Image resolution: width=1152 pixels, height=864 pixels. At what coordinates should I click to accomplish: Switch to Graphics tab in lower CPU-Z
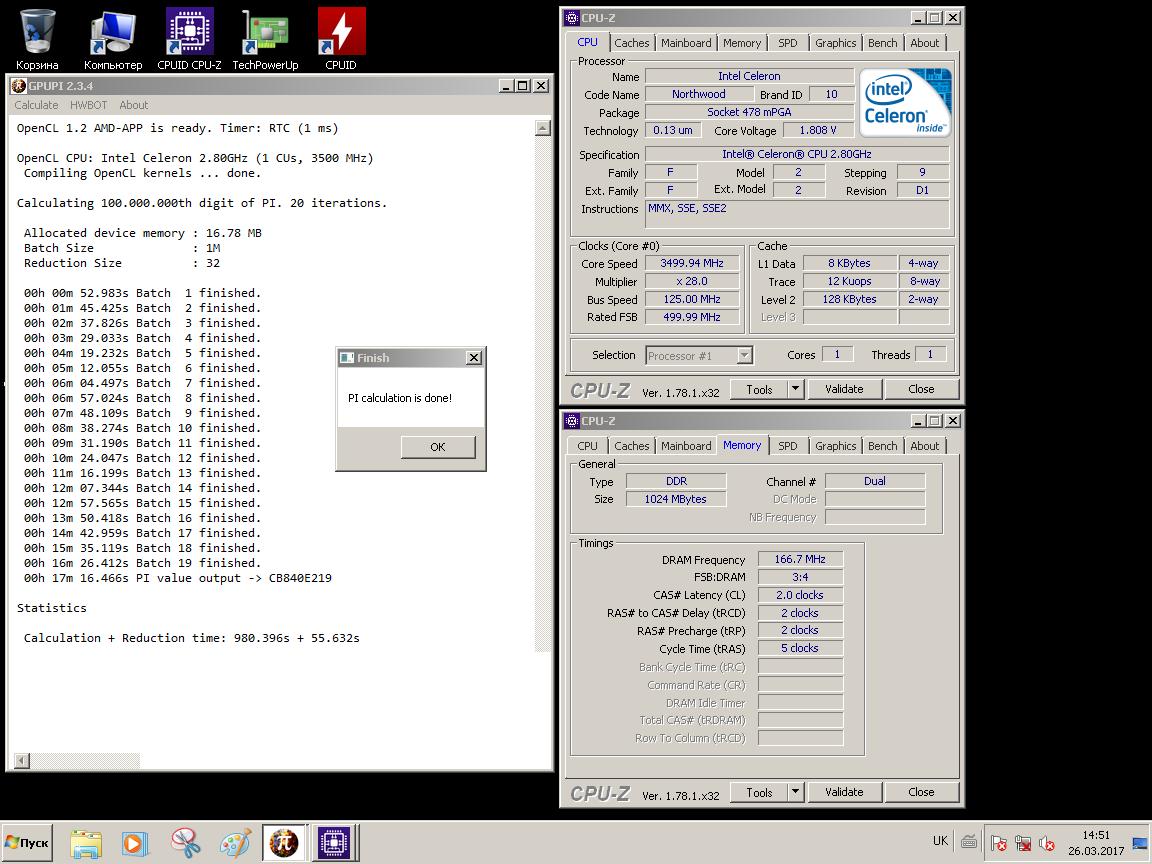point(835,446)
